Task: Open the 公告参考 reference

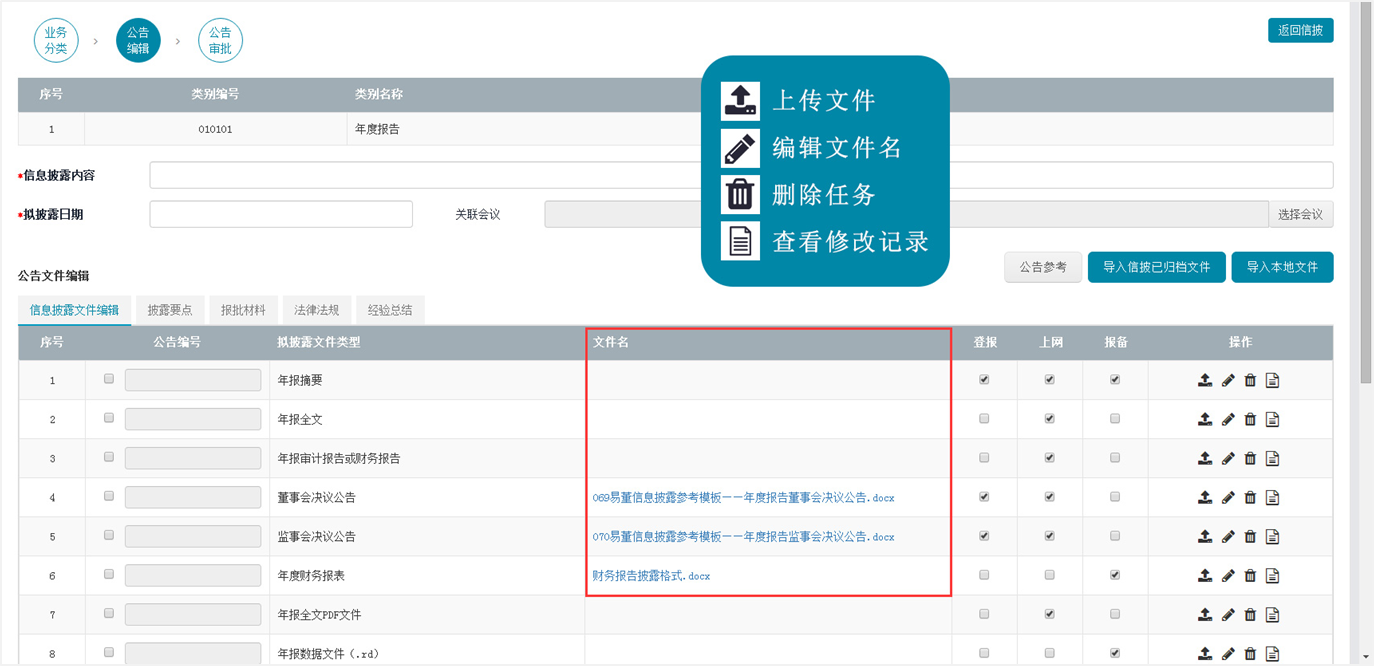Action: coord(1043,267)
